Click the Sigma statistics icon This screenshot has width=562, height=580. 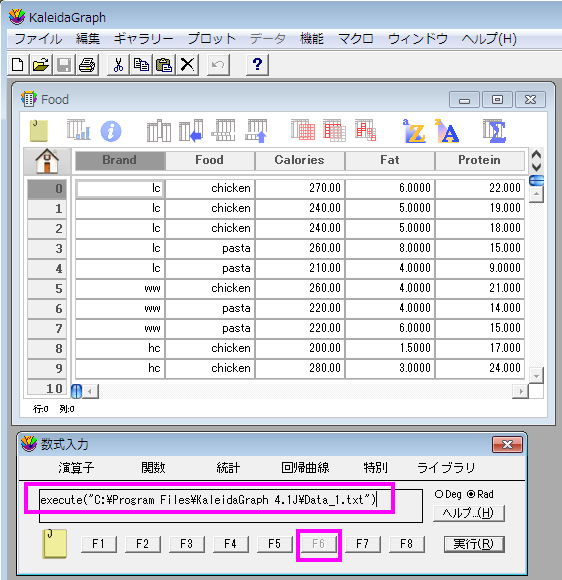tap(494, 131)
